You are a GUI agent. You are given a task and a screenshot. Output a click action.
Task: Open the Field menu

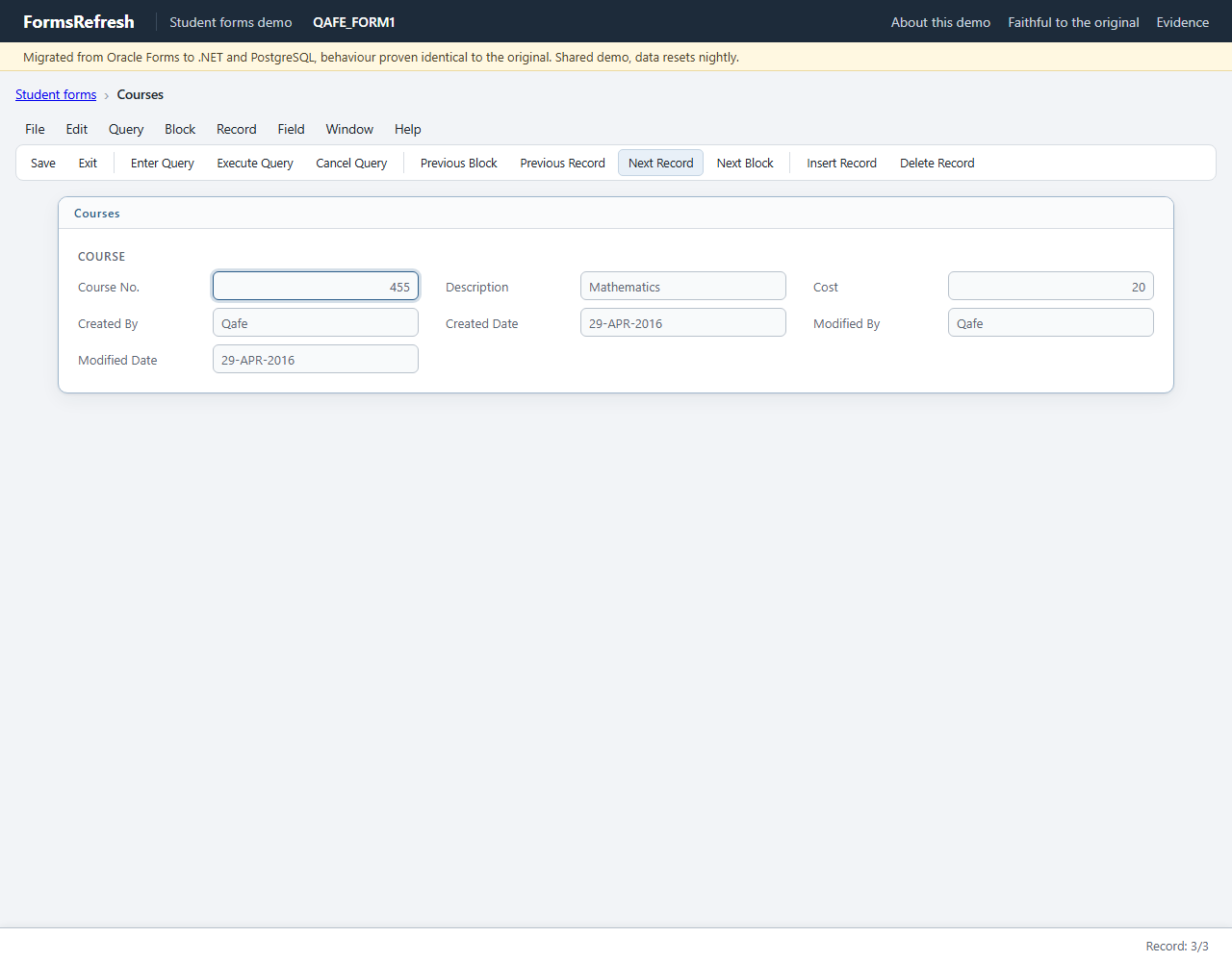291,129
